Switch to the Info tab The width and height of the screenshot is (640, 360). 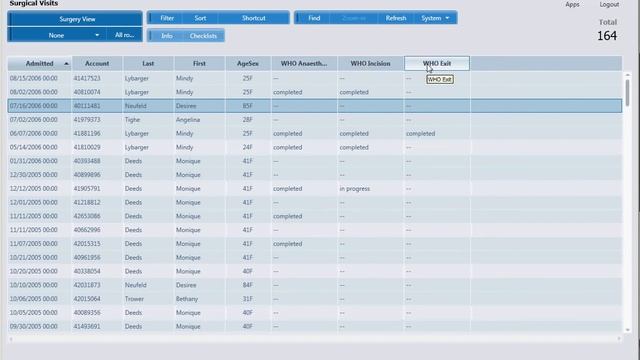pyautogui.click(x=167, y=36)
